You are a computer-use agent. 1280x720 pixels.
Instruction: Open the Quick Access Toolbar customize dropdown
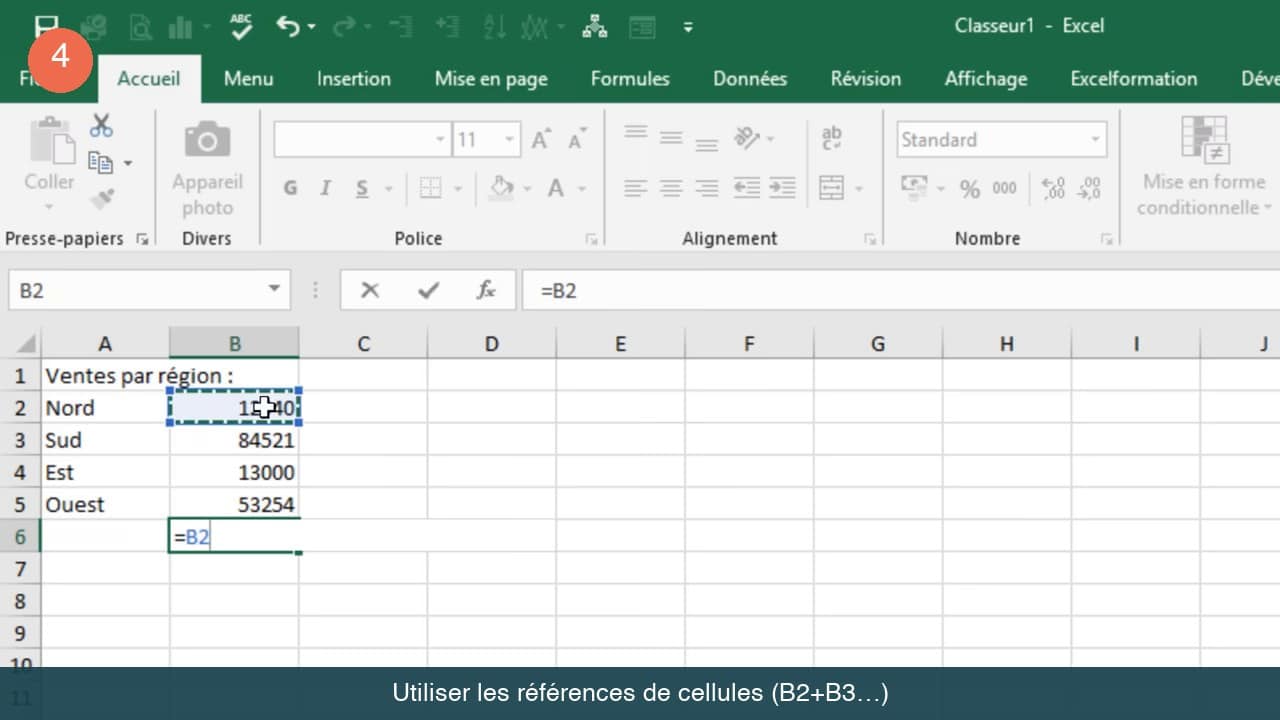pyautogui.click(x=688, y=27)
